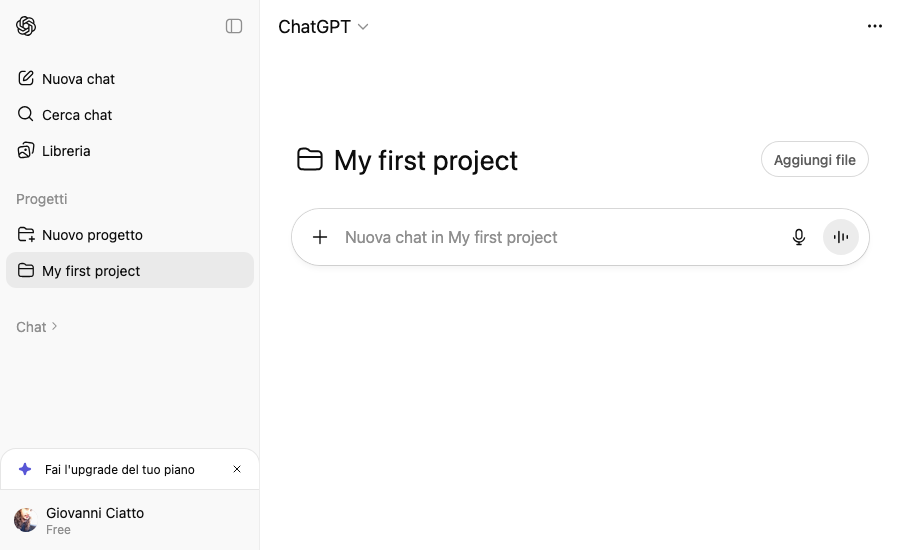The image size is (901, 550).
Task: Open the three-dot options menu
Action: (875, 26)
